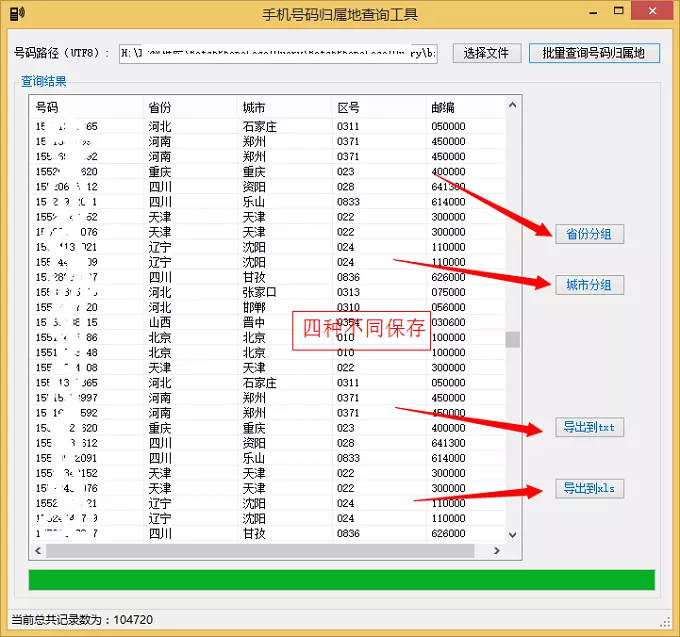Select the 晋中 city cell
This screenshot has width=680, height=637.
pyautogui.click(x=254, y=323)
